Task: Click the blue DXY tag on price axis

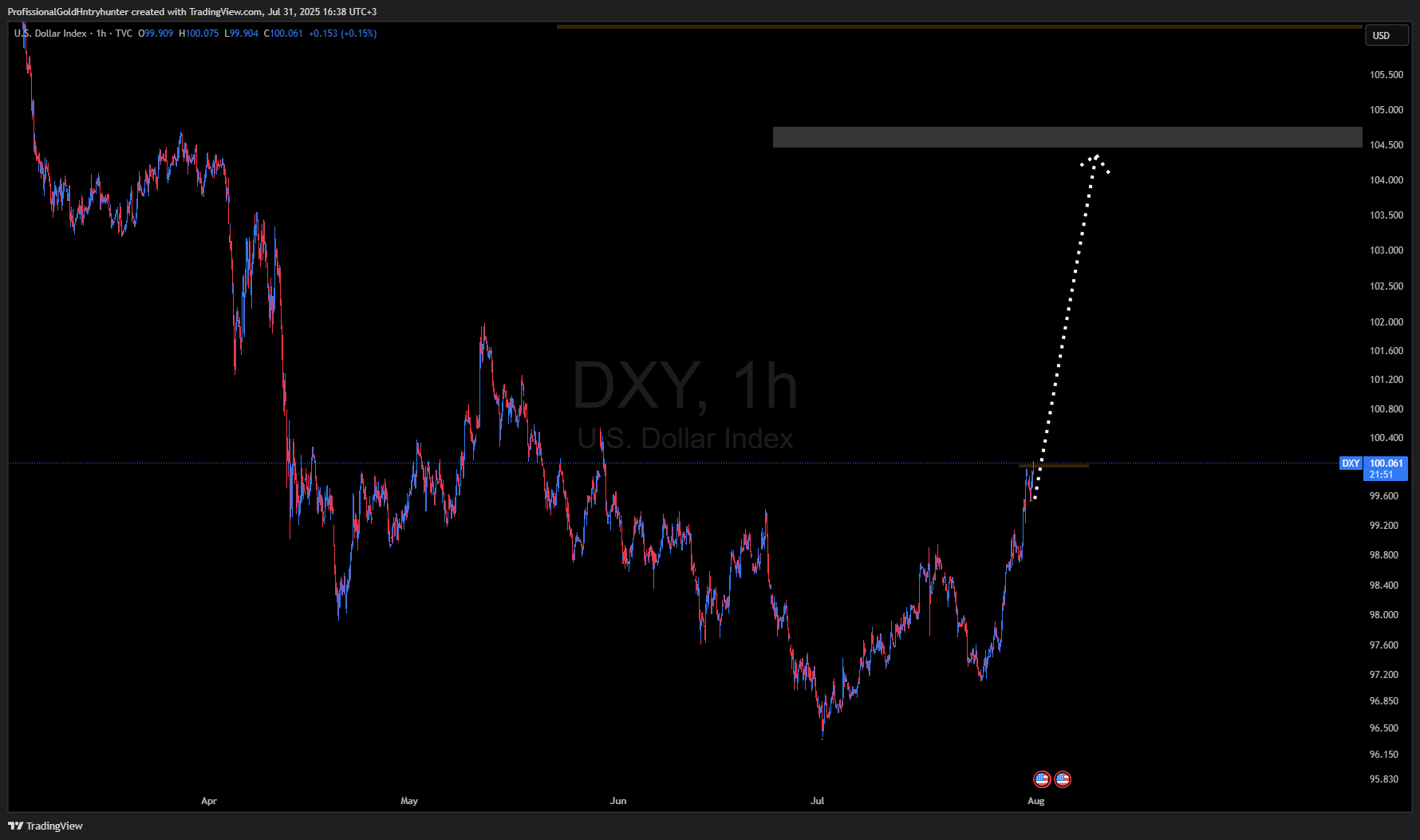Action: point(1351,463)
